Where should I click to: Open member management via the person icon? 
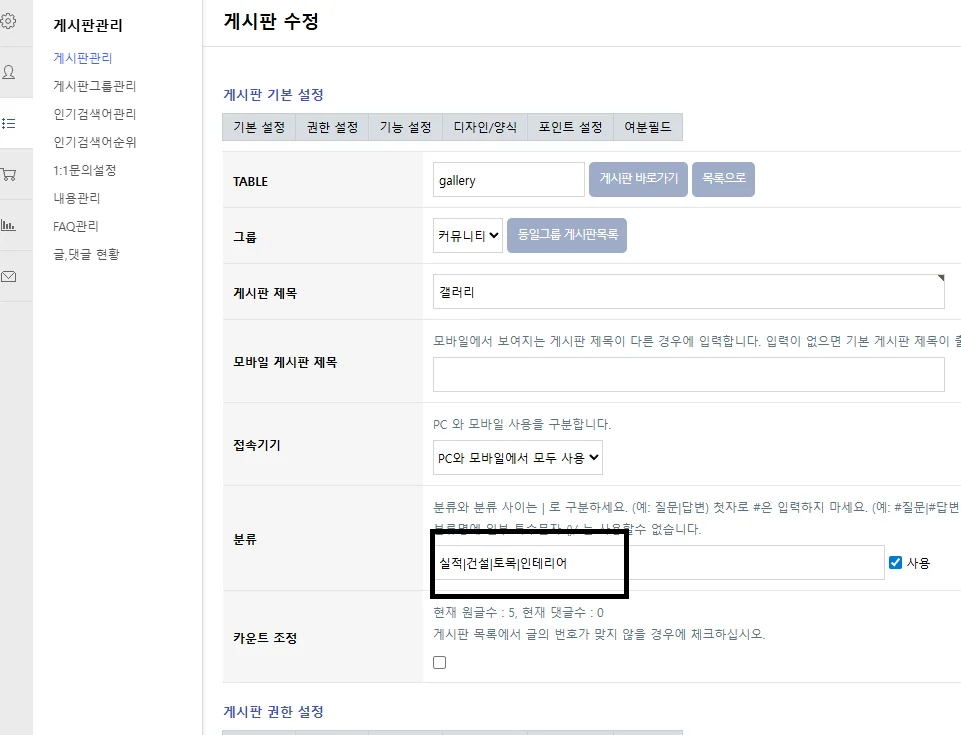pos(9,72)
